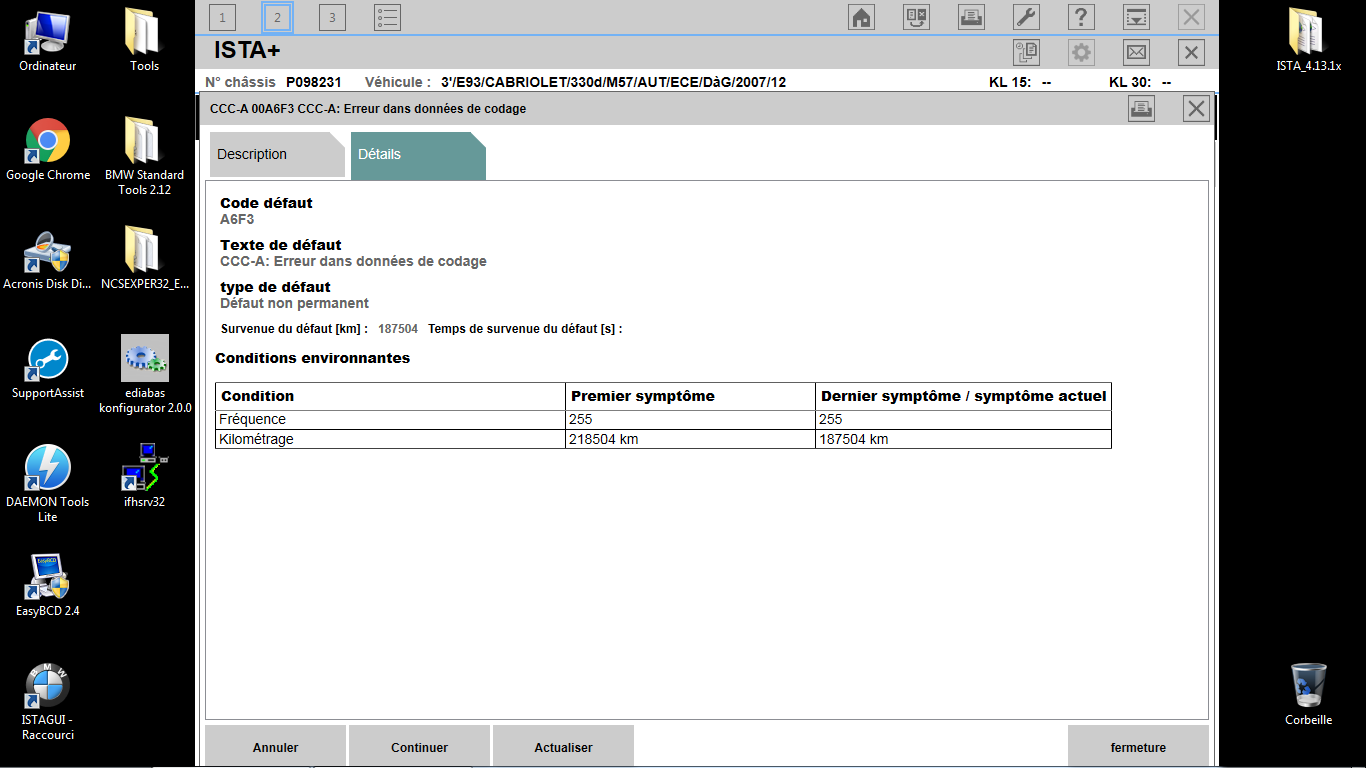This screenshot has width=1366, height=768.
Task: Click the Continuer button
Action: pos(420,747)
